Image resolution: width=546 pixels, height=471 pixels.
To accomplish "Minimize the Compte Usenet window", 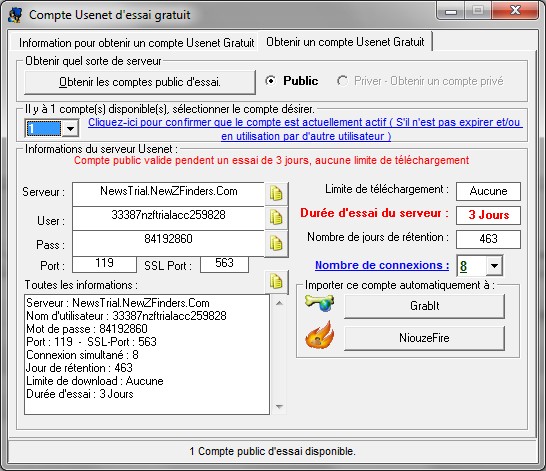I will point(451,11).
